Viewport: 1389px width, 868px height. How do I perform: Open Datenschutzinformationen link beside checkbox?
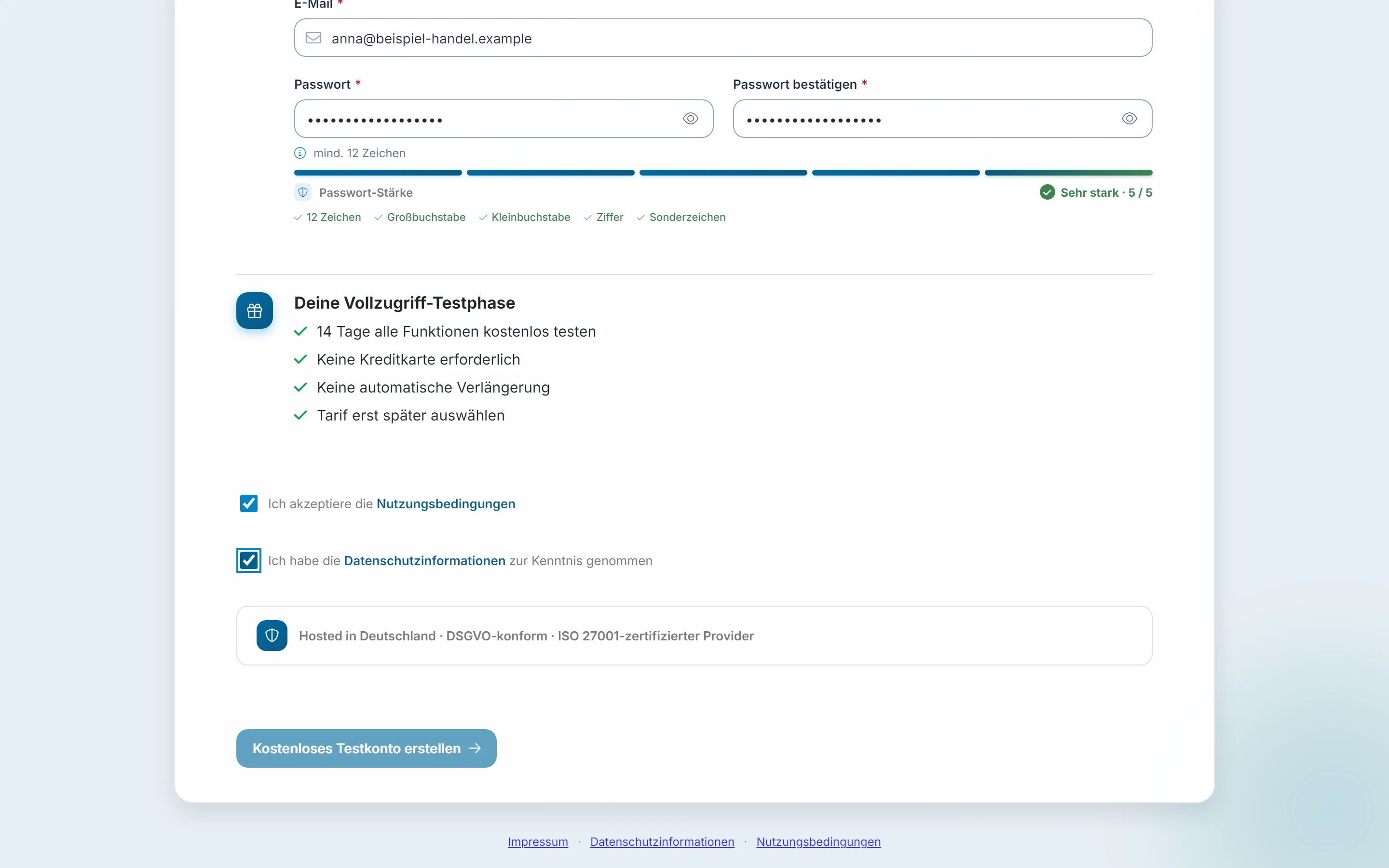(425, 561)
